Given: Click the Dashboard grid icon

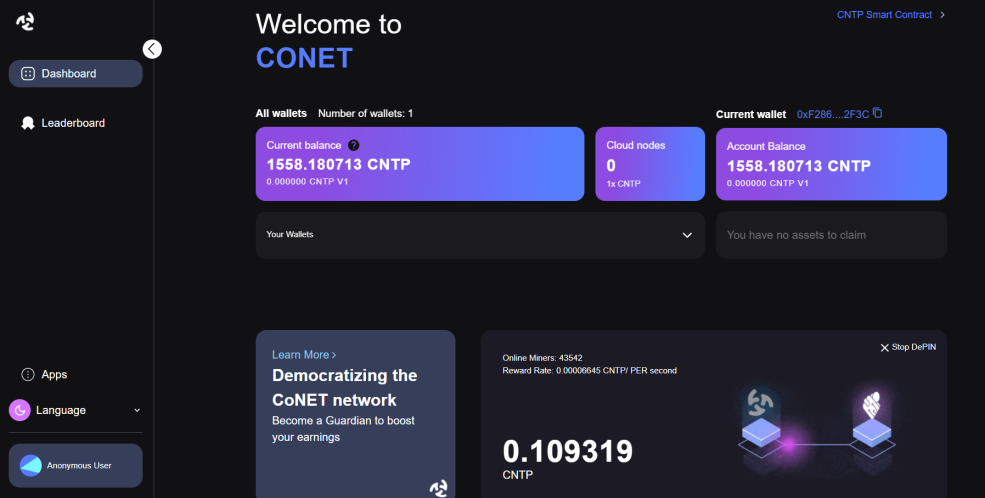Looking at the screenshot, I should (28, 73).
